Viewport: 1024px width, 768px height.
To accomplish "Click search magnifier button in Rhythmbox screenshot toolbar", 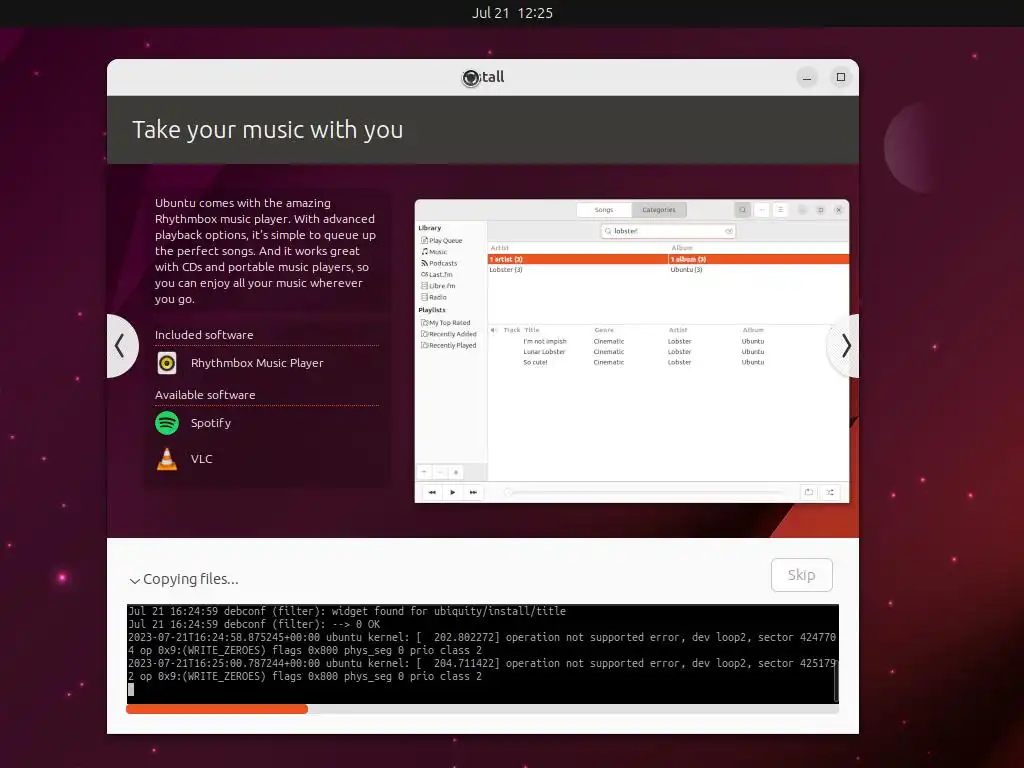I will tap(743, 210).
